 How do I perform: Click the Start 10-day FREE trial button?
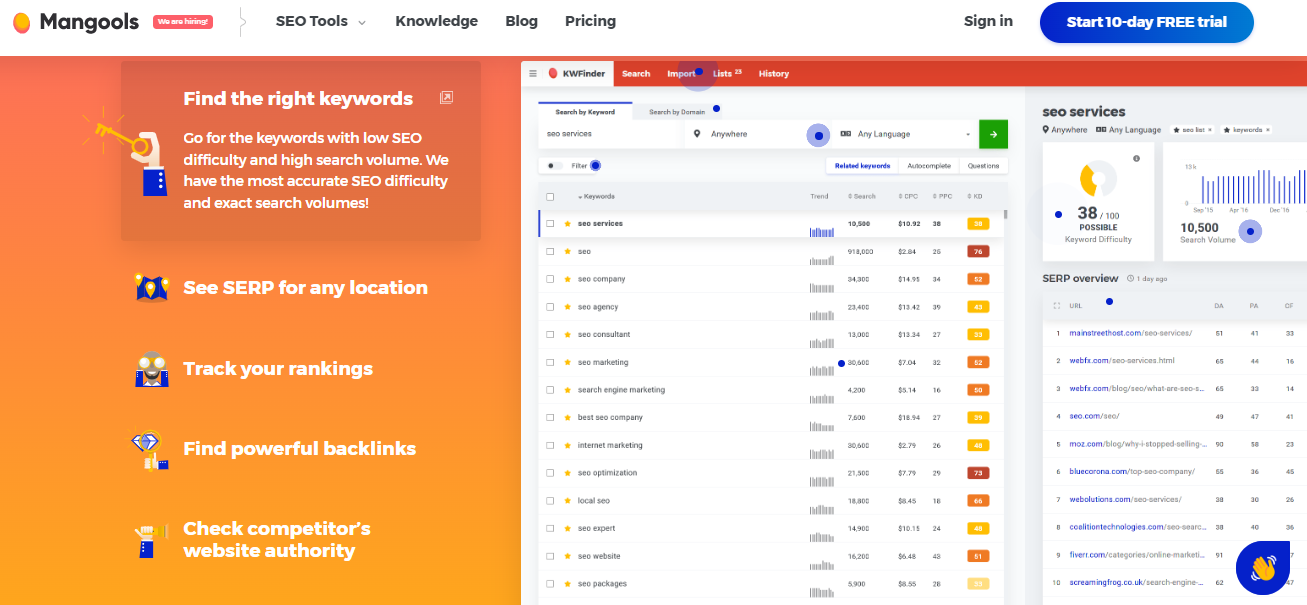(x=1146, y=22)
